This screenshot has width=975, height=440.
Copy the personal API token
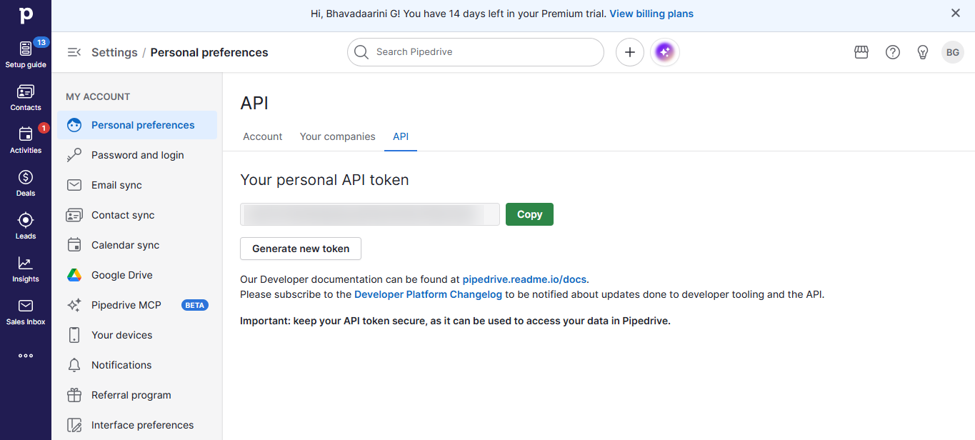pos(529,214)
